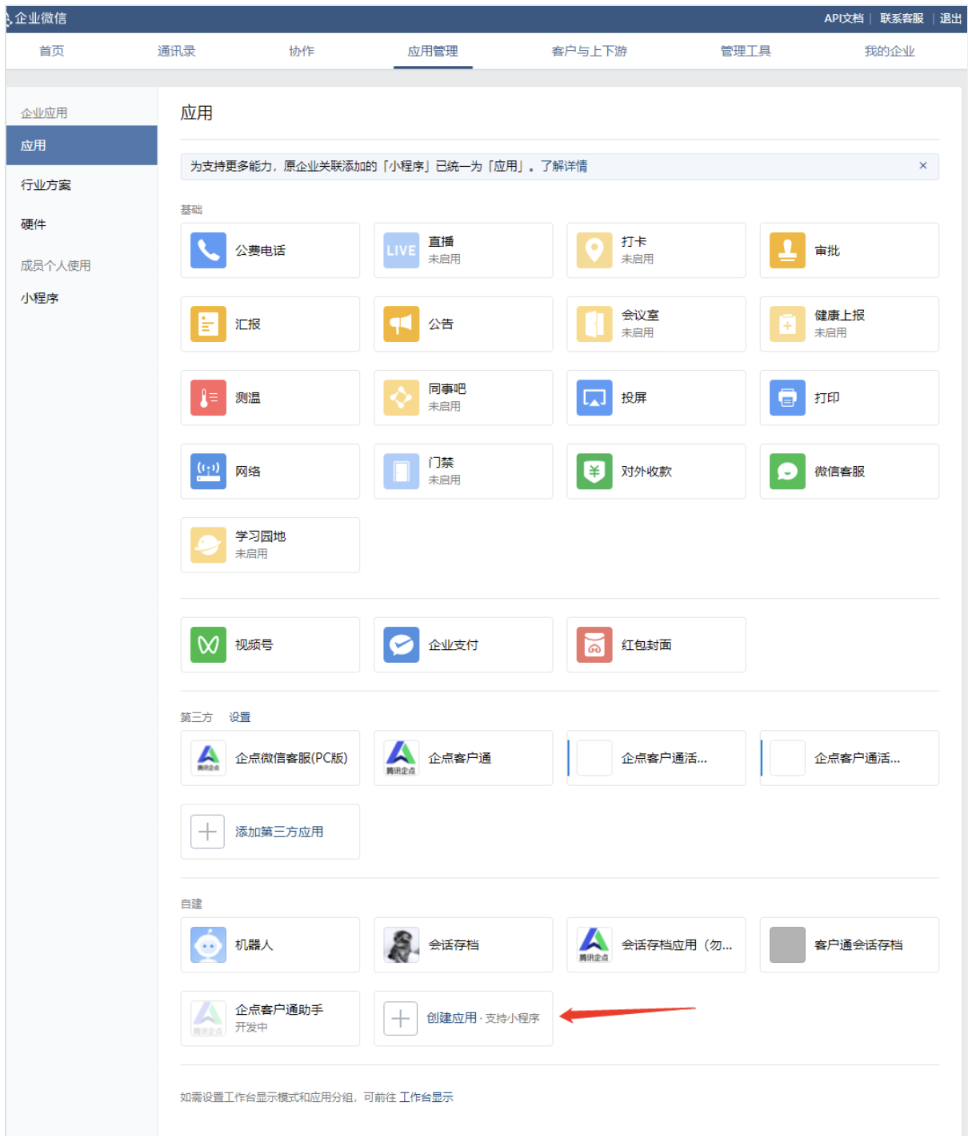Open the 打卡 location pin icon

pyautogui.click(x=594, y=251)
